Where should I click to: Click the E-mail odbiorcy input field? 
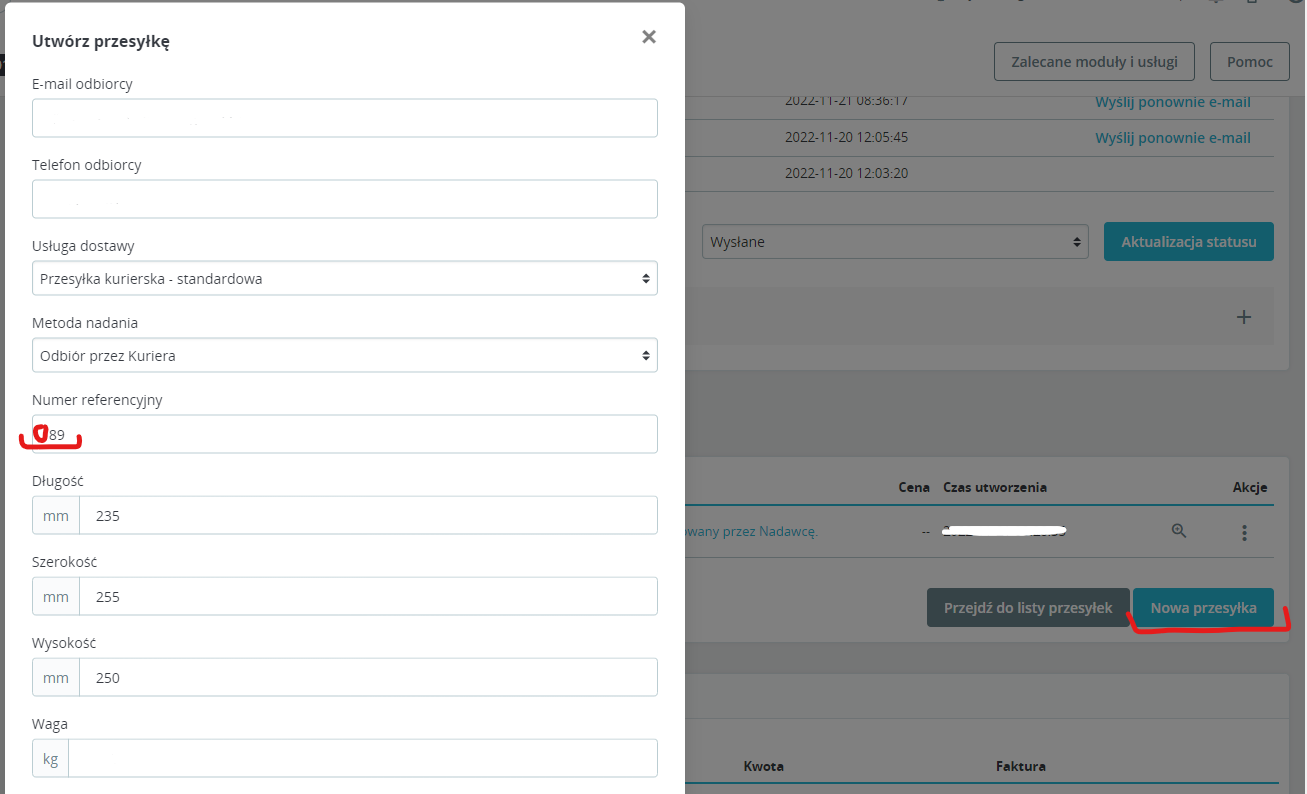345,118
